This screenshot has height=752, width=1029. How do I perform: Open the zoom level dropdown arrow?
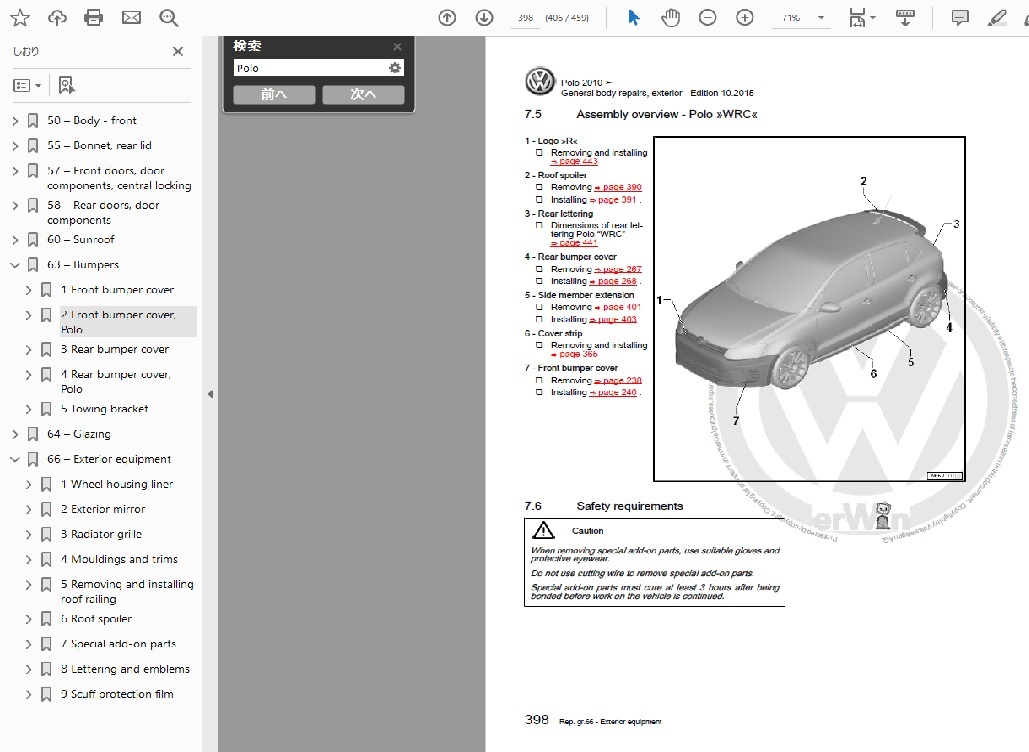pyautogui.click(x=820, y=18)
